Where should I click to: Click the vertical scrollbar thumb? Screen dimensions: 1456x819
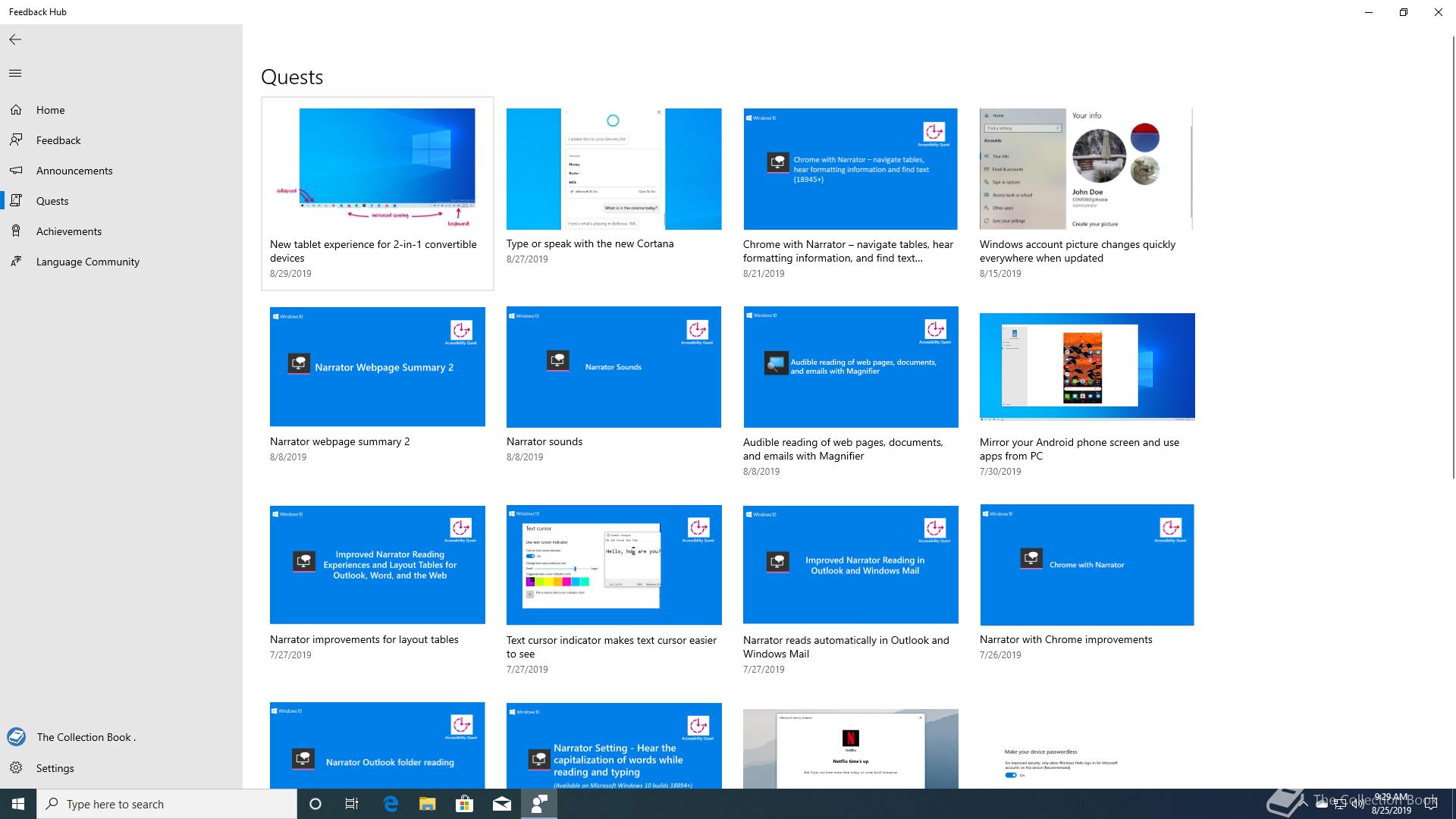click(1452, 258)
